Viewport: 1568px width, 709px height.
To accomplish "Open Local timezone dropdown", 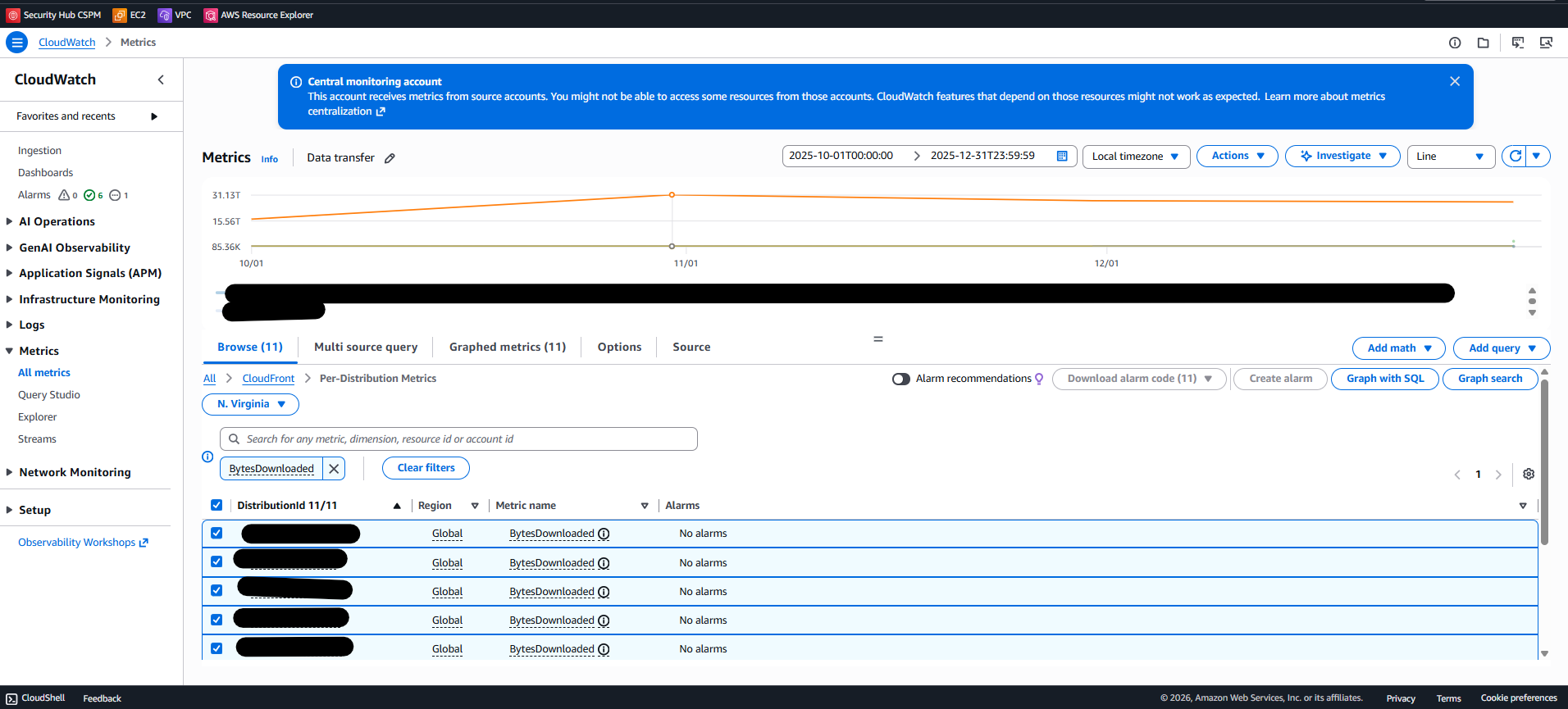I will click(1136, 156).
